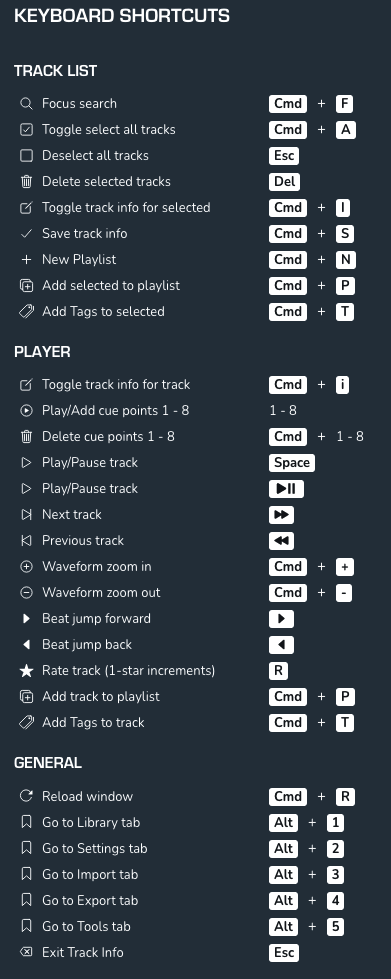
Task: Click the right-arrow key badge for Beat jump forward
Action: coord(282,619)
